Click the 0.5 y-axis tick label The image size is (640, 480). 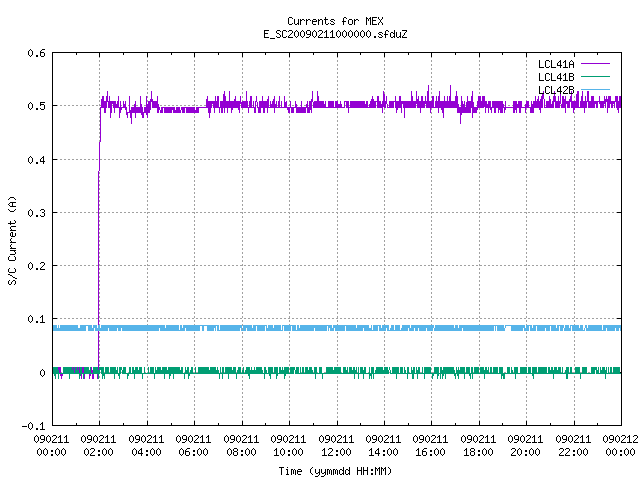click(36, 106)
